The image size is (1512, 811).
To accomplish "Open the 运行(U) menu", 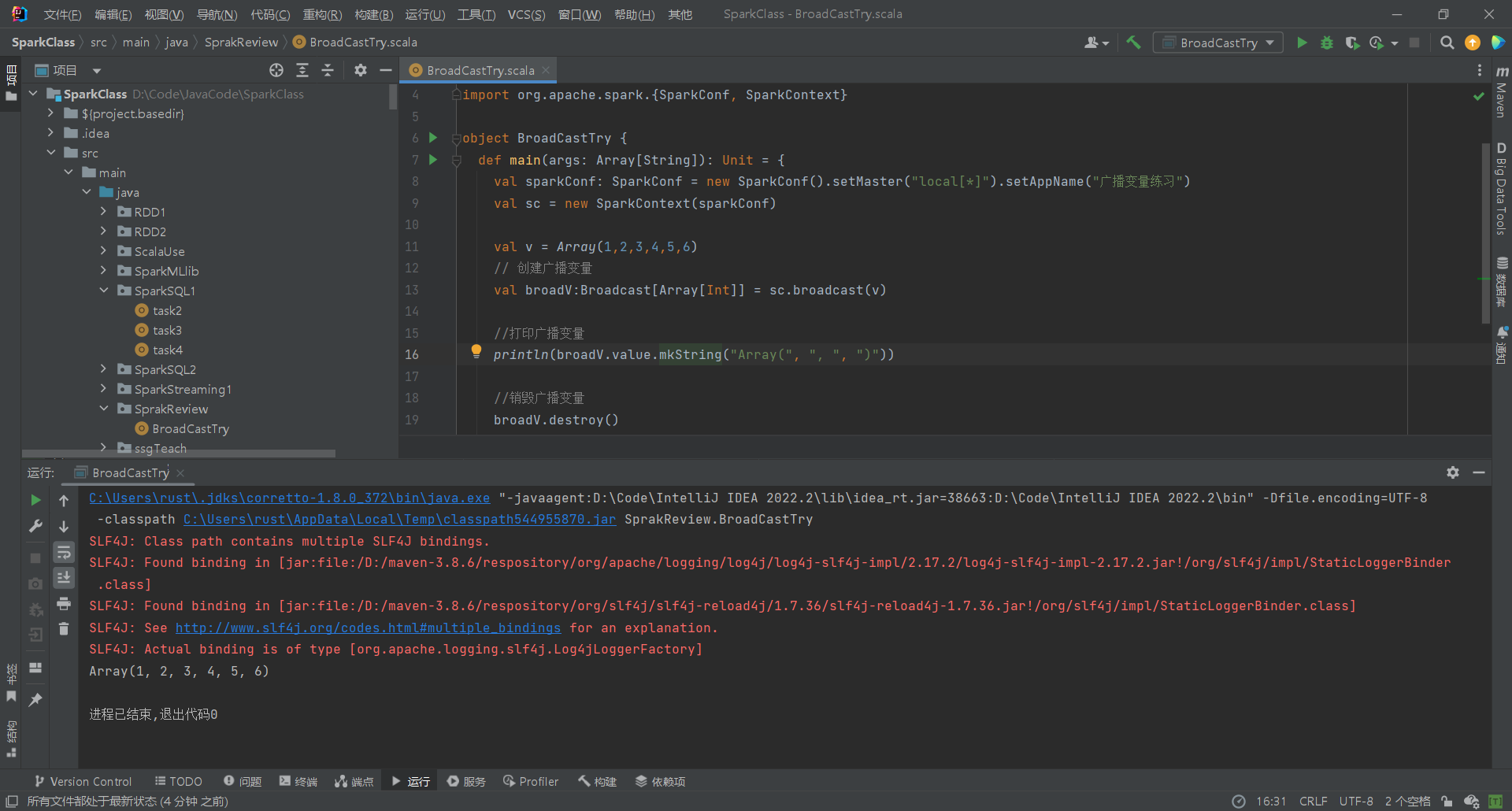I will click(424, 14).
